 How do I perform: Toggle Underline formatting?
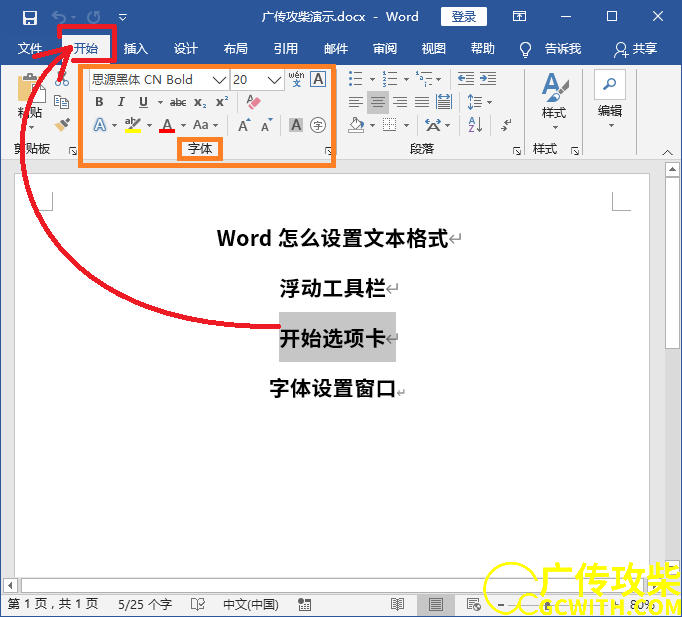point(144,102)
